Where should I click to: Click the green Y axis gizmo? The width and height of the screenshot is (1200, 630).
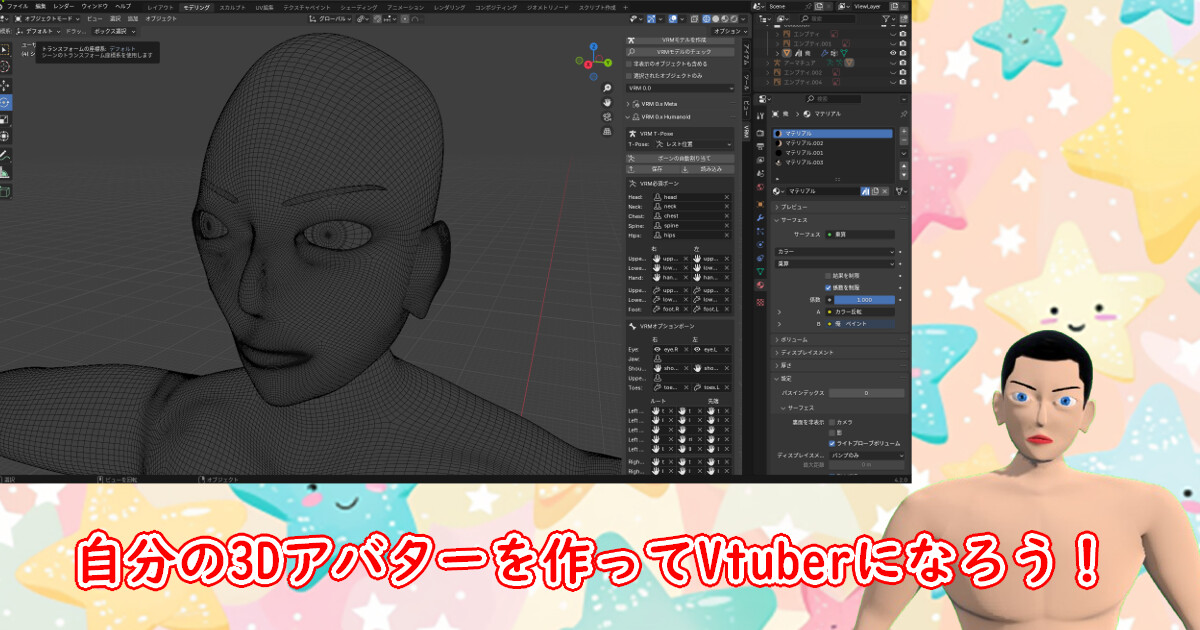(x=608, y=63)
